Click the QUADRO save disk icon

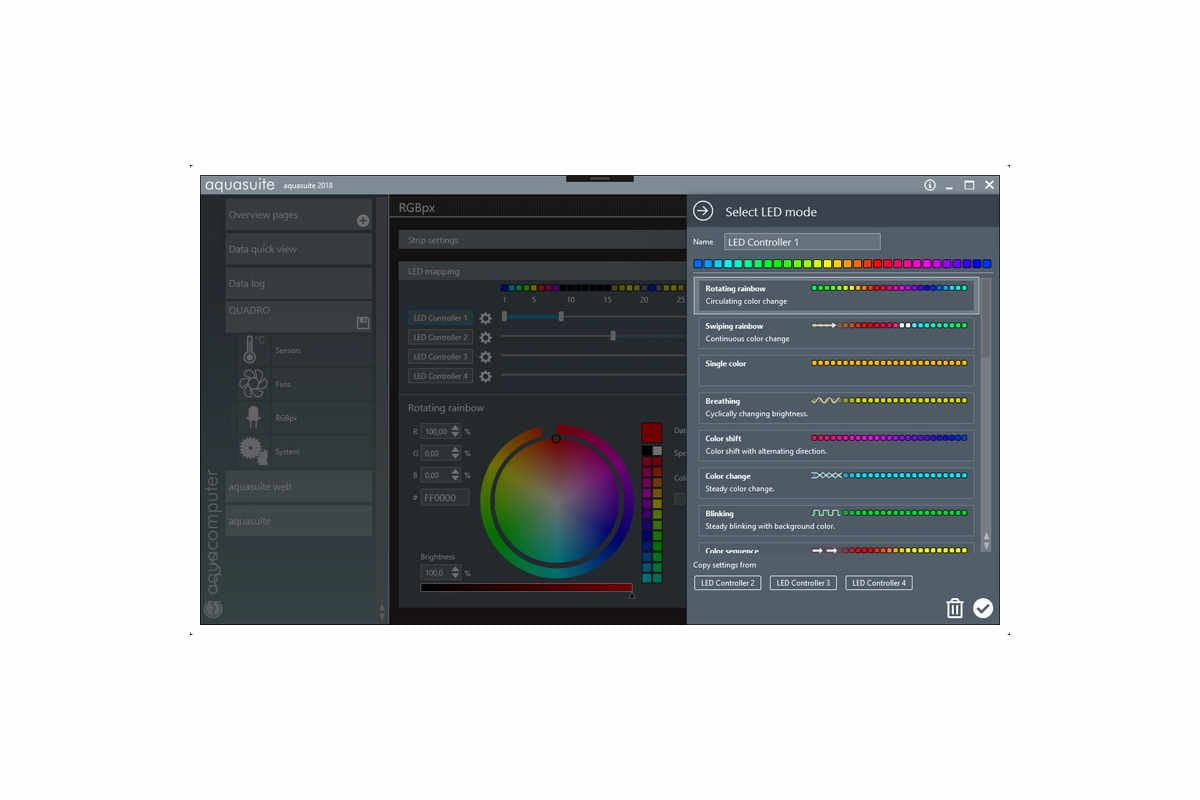(363, 322)
